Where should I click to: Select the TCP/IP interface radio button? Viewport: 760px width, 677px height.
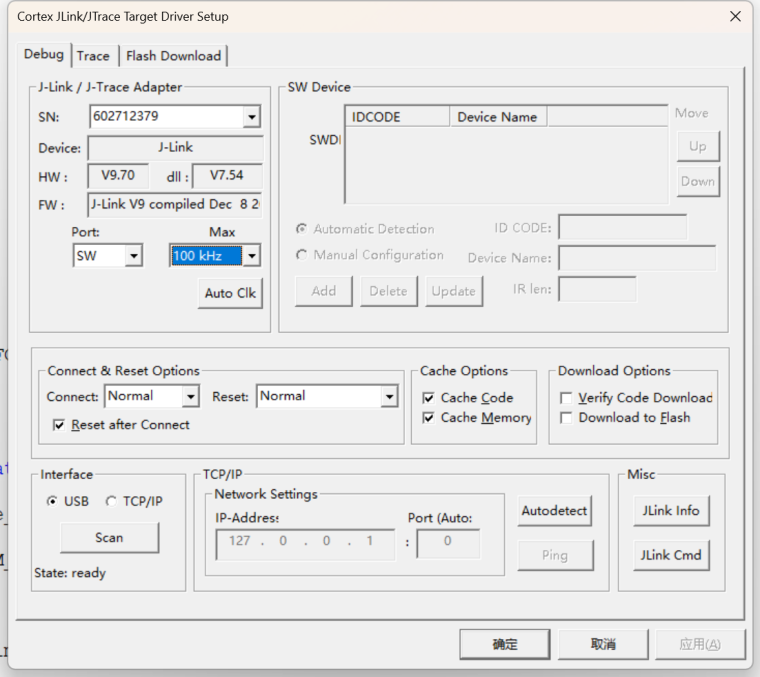tap(111, 501)
